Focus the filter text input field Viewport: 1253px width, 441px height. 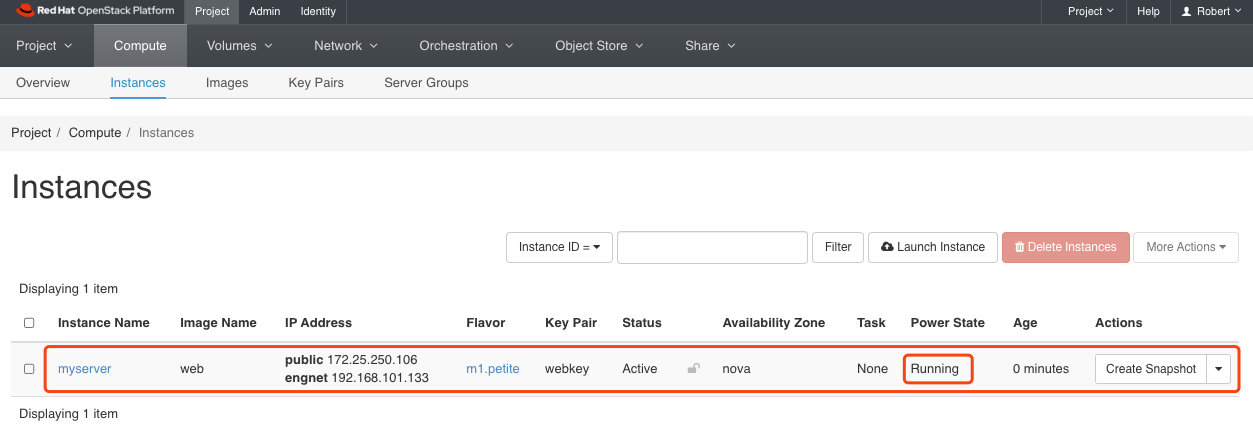[x=712, y=247]
